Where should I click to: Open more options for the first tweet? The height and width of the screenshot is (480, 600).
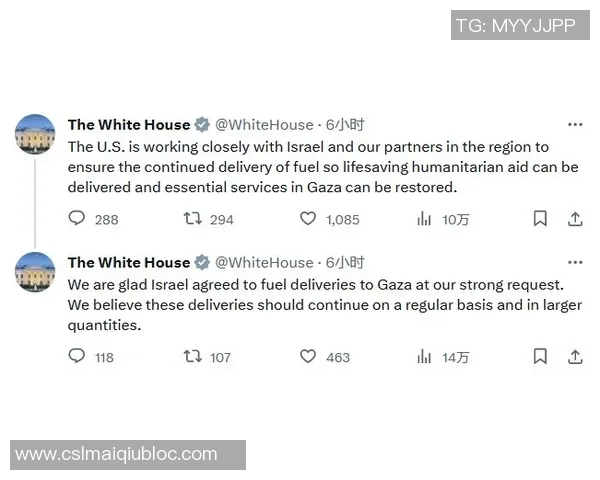coord(575,125)
